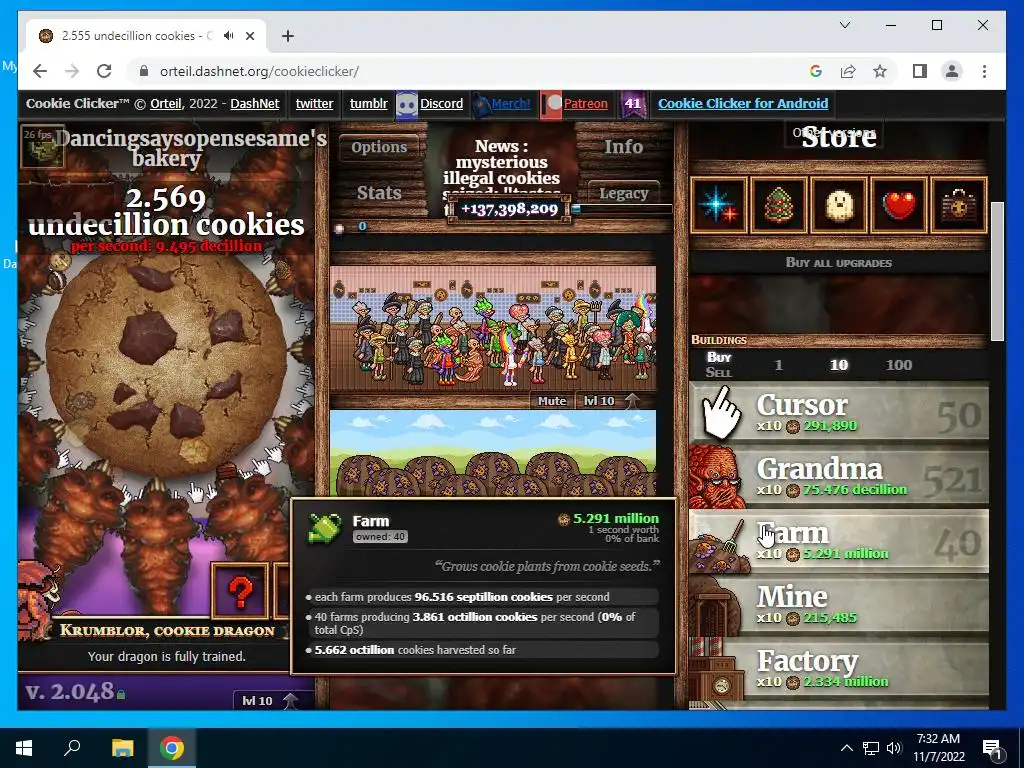Buy Factory building

tap(839, 670)
